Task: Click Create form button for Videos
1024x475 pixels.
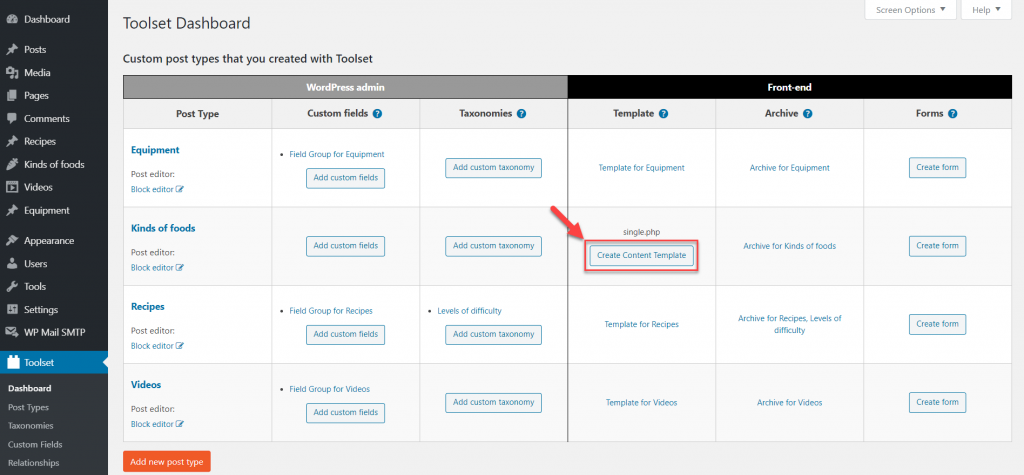Action: 937,402
